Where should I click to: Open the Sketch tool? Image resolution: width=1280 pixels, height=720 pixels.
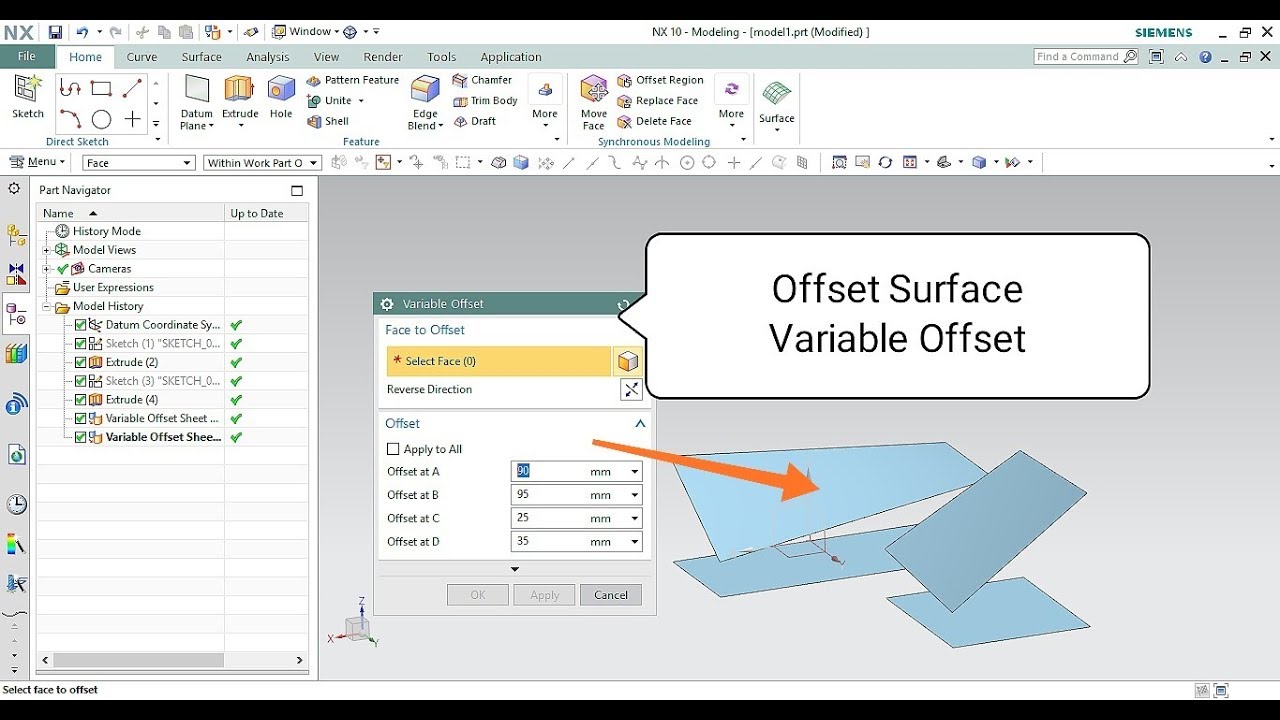point(28,97)
